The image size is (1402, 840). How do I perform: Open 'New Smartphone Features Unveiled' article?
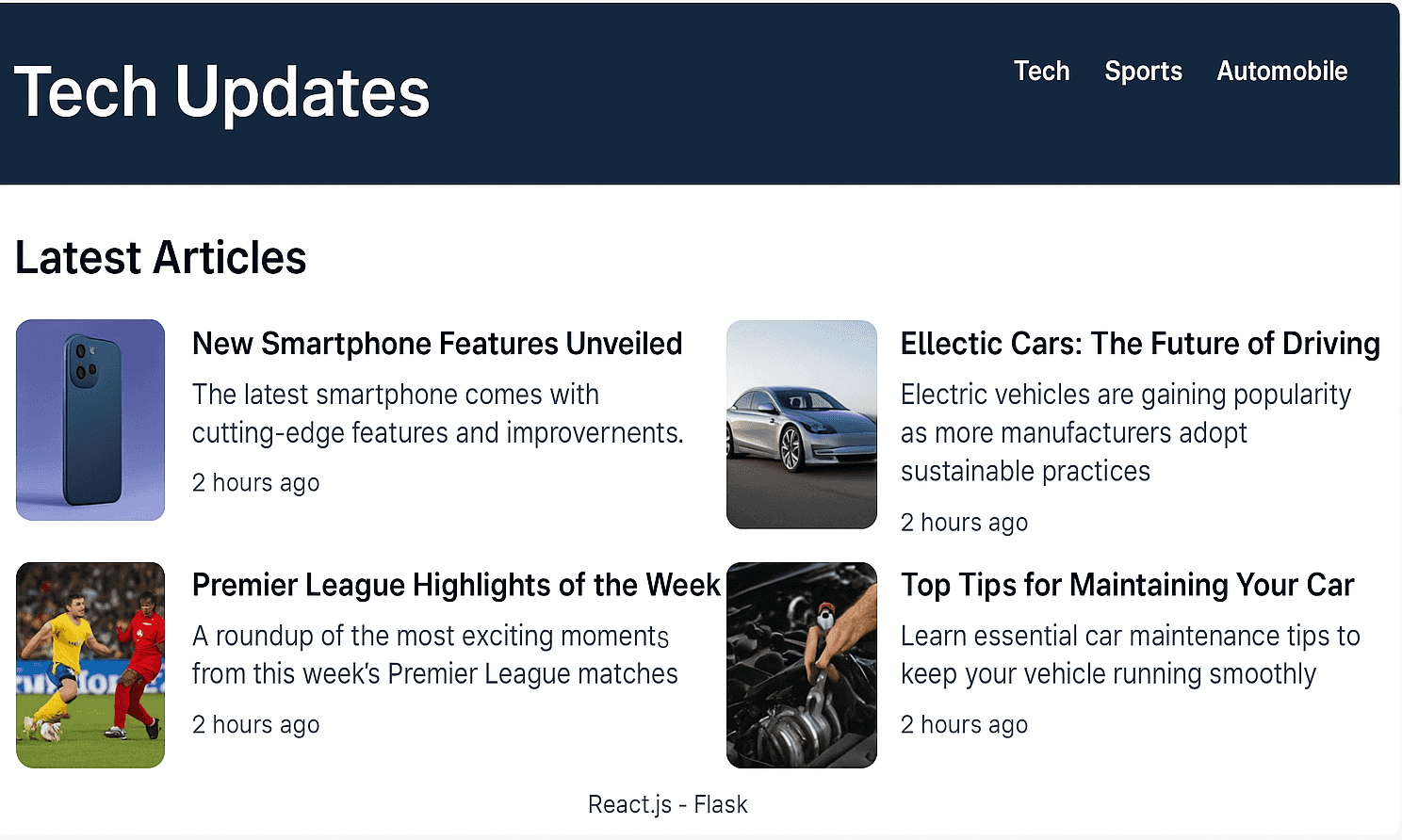tap(436, 344)
